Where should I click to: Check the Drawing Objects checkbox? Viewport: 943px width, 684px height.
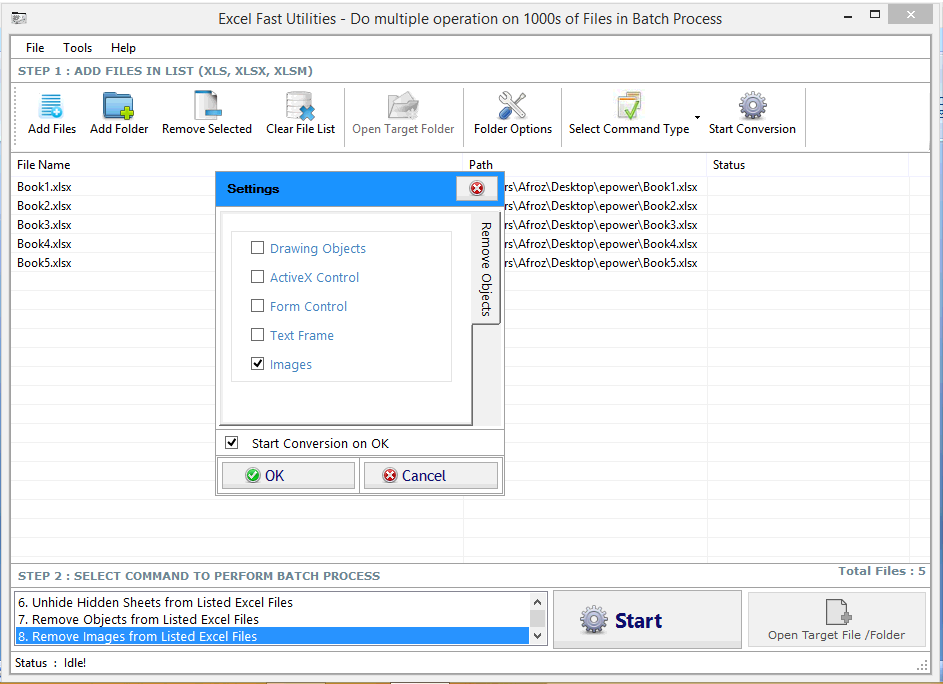[257, 248]
